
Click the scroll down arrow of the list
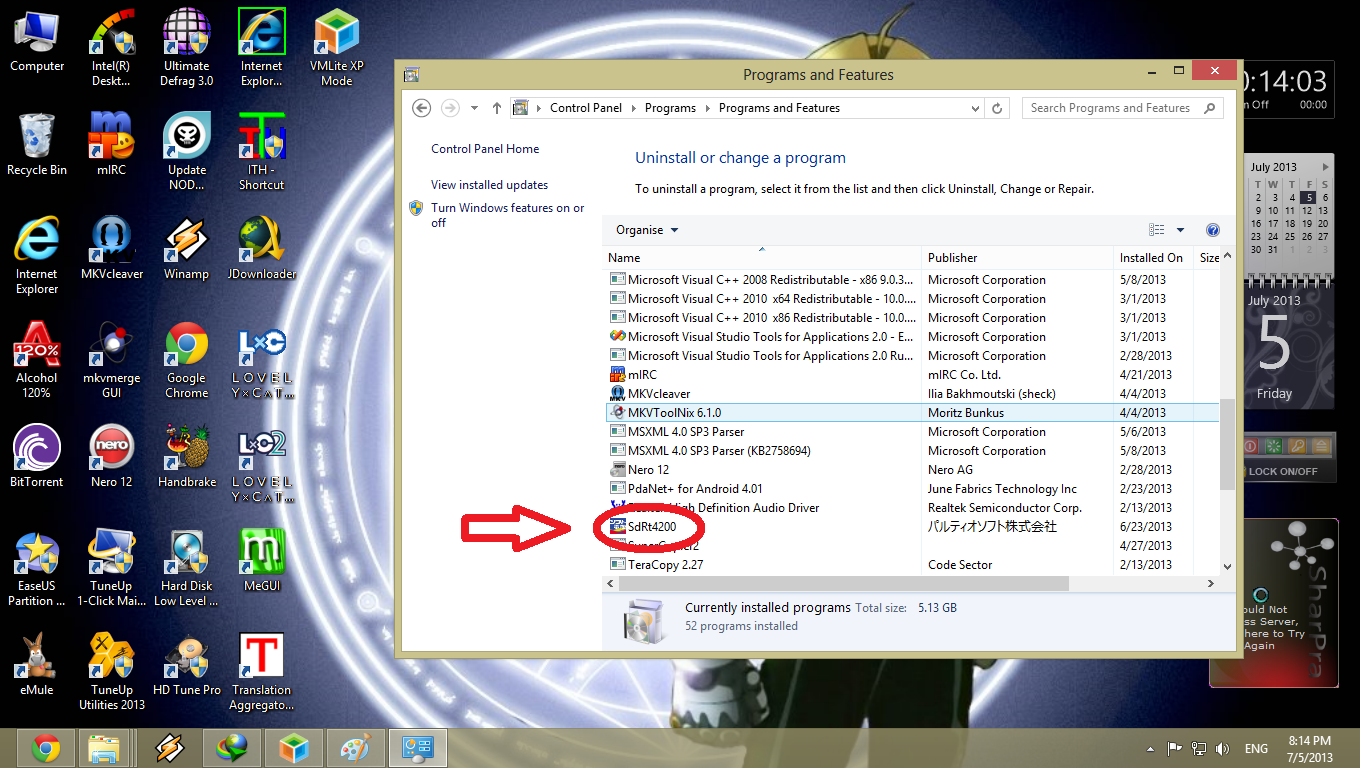1227,566
